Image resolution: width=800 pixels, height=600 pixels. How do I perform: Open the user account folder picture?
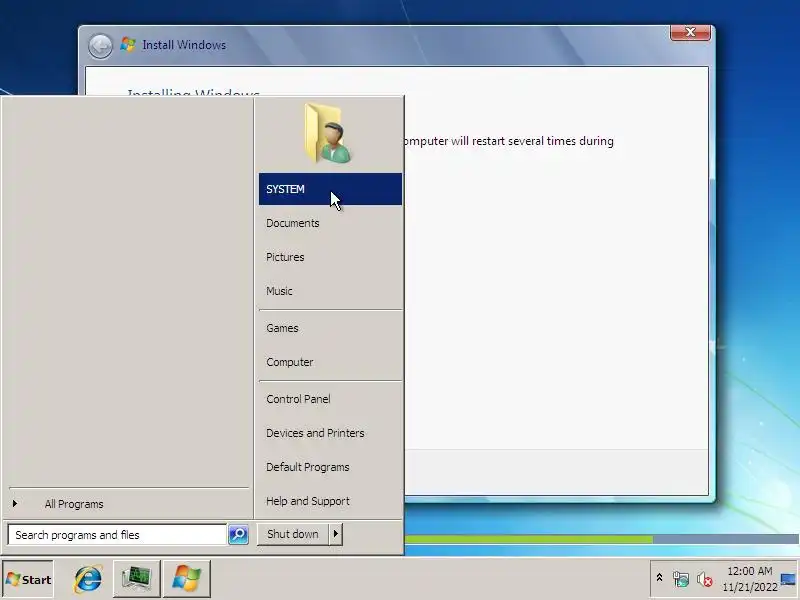click(328, 134)
